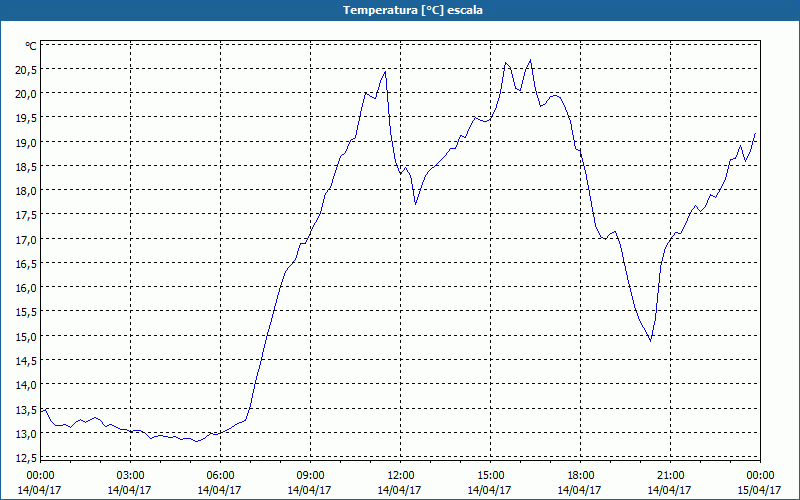Screen dimensions: 800x500
Task: Select the 20,5 y-axis label
Action: pyautogui.click(x=26, y=70)
